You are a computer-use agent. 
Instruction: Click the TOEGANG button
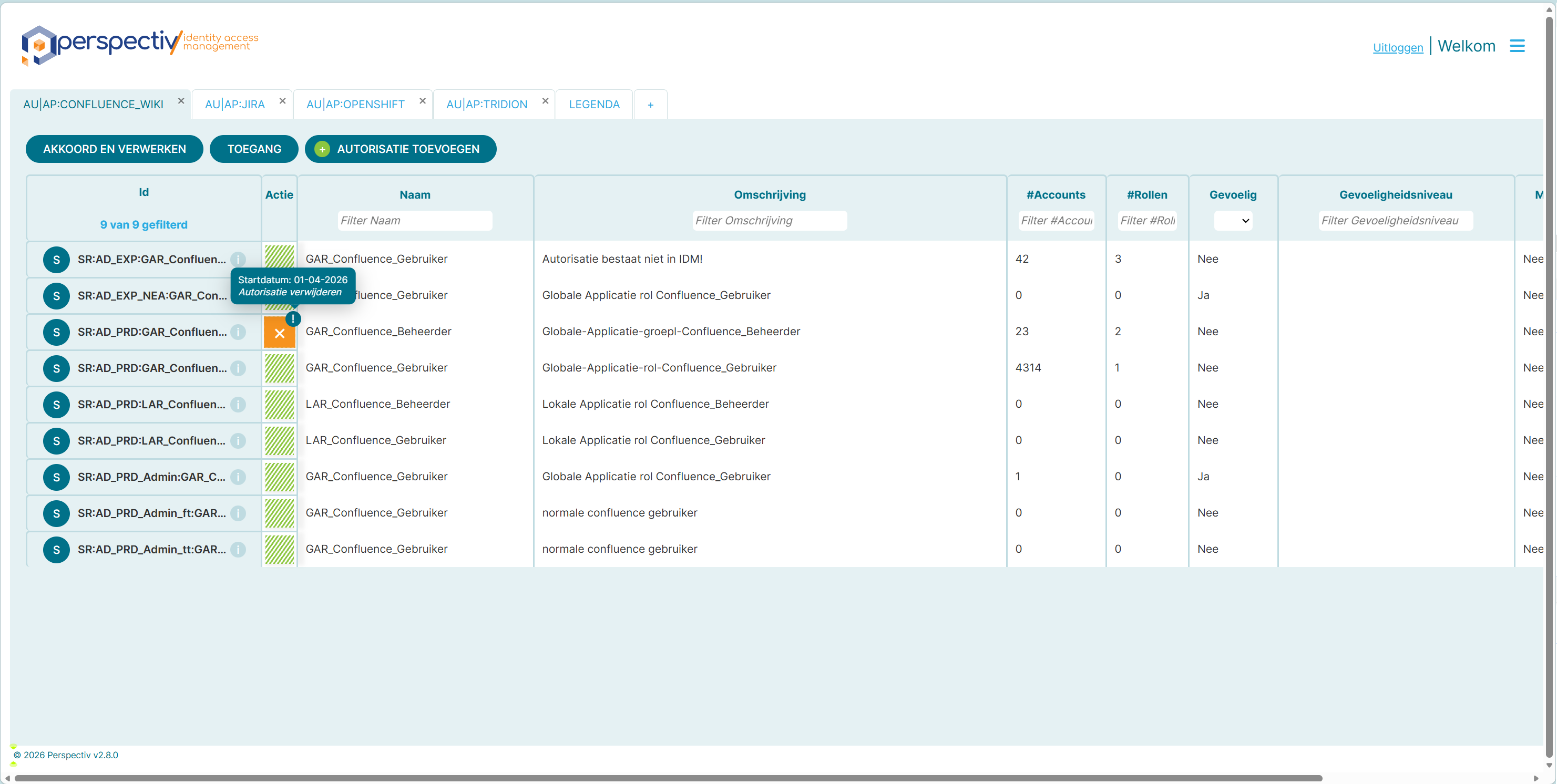254,149
